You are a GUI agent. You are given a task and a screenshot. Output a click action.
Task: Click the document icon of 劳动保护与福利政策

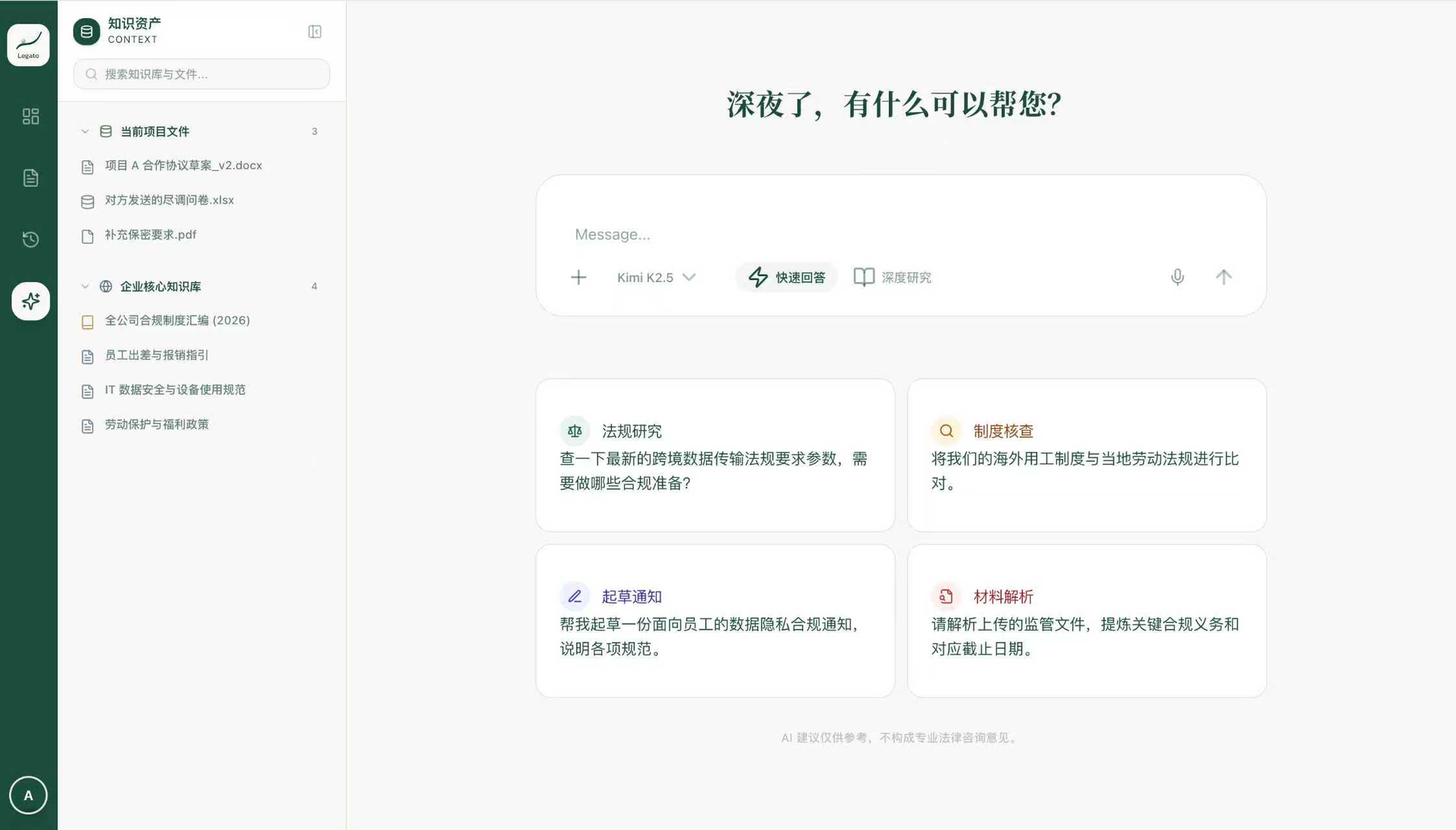(x=87, y=426)
